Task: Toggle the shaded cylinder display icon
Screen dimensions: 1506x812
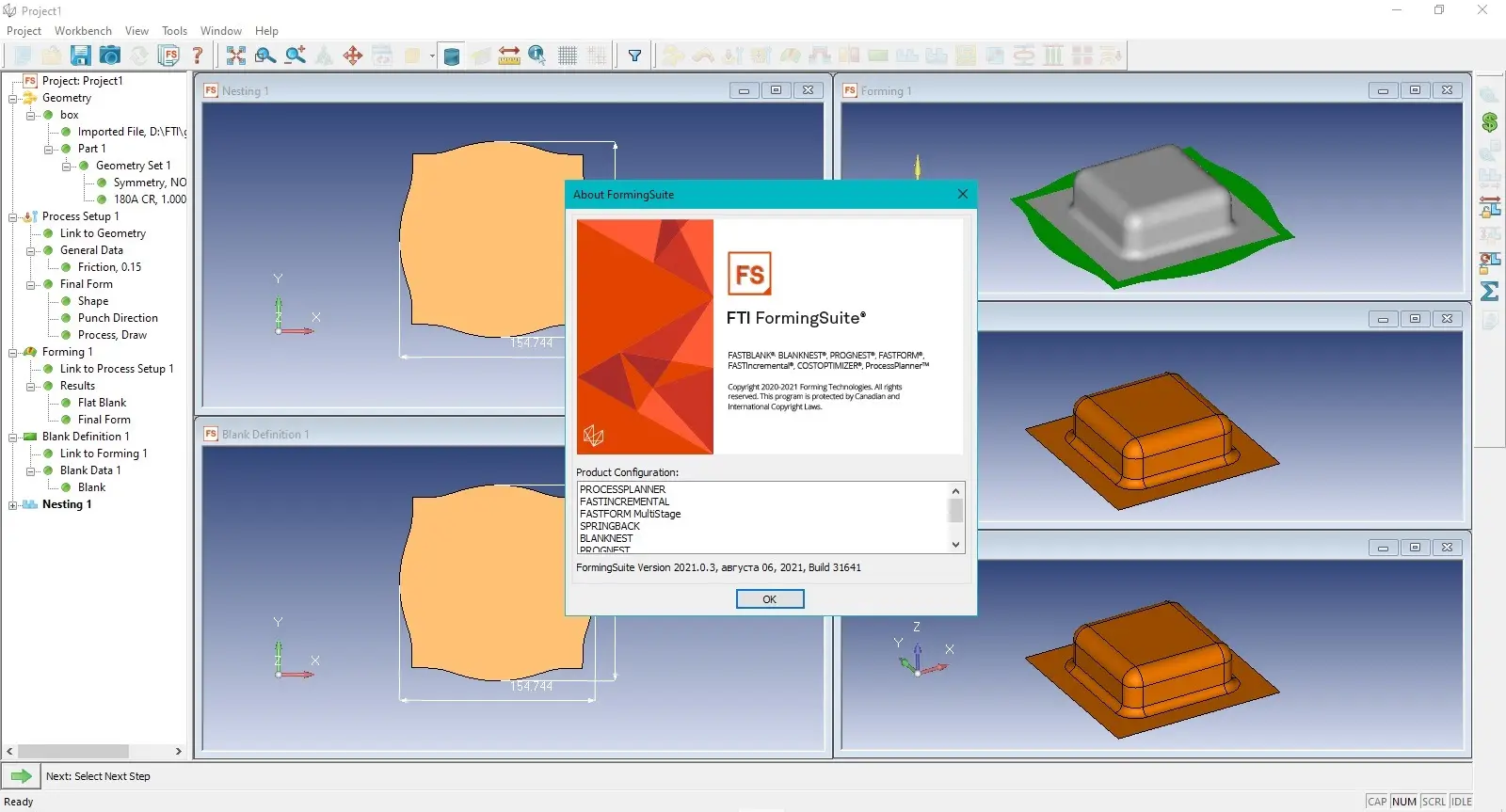Action: point(451,56)
